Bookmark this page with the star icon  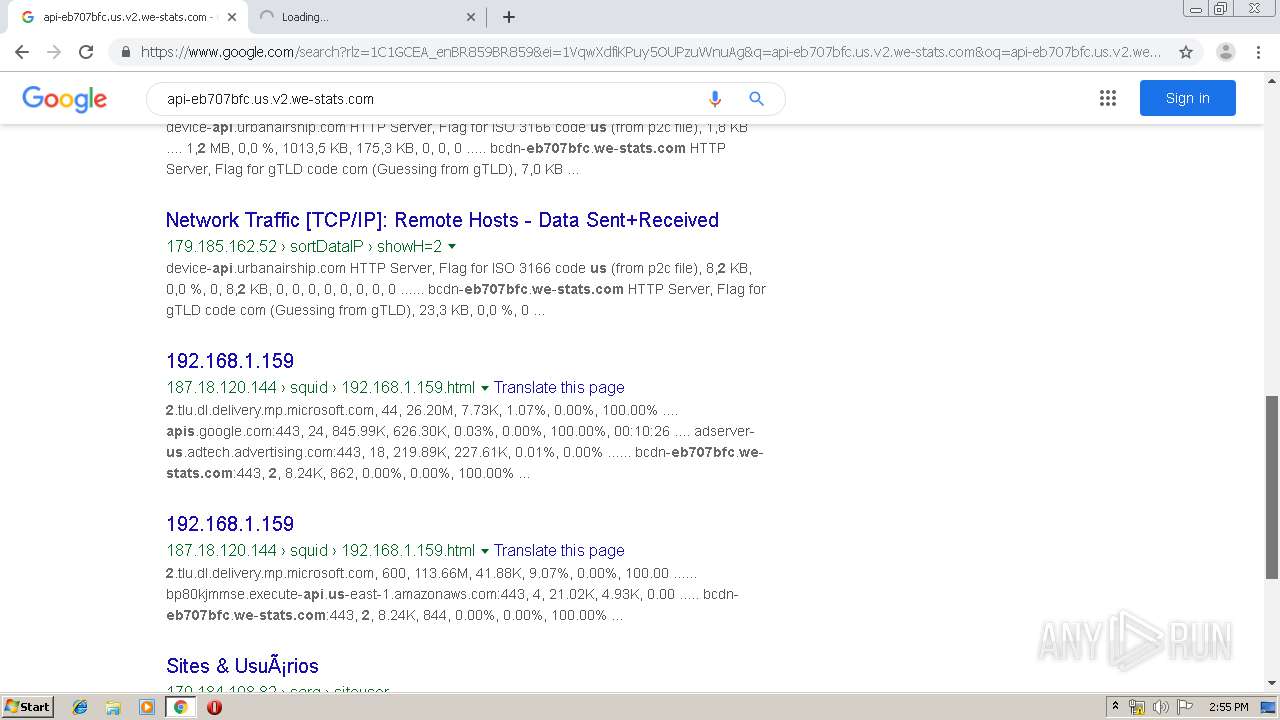click(x=1186, y=52)
